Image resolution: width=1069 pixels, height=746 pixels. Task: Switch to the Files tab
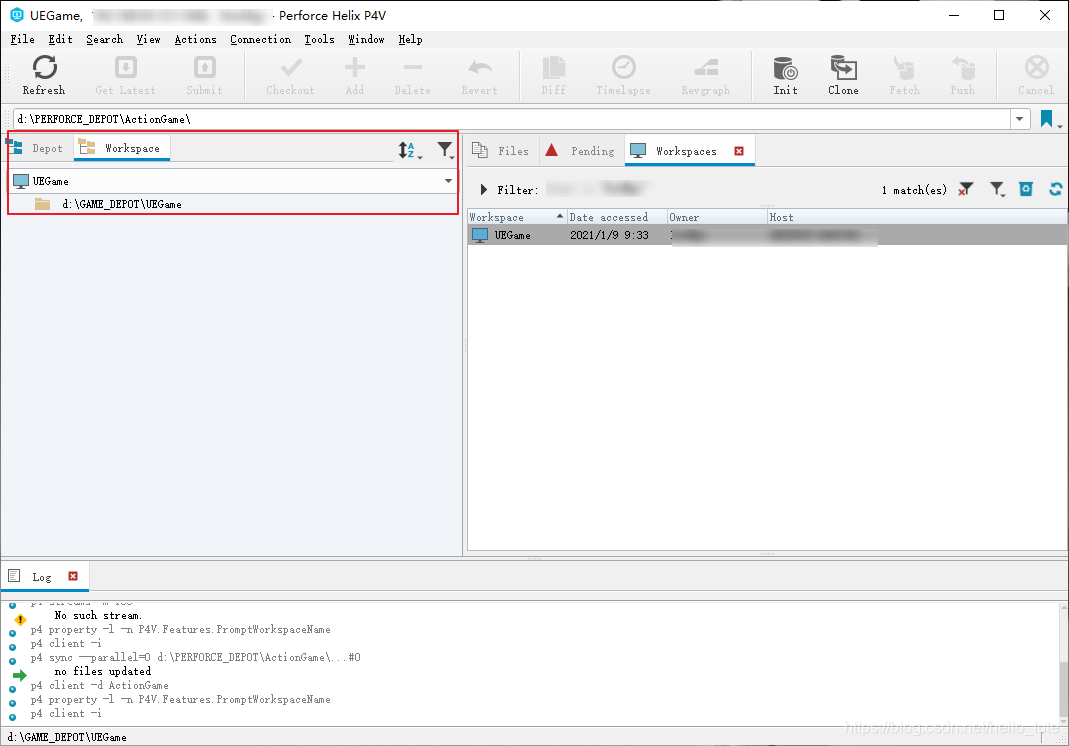tap(501, 151)
